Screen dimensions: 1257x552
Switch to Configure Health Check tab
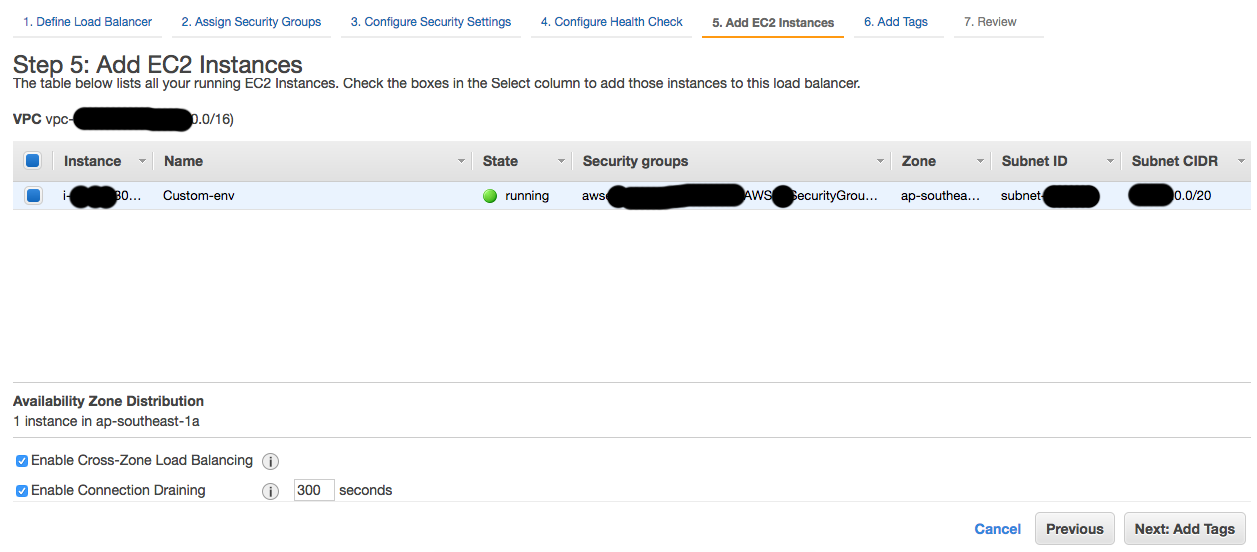[x=611, y=22]
